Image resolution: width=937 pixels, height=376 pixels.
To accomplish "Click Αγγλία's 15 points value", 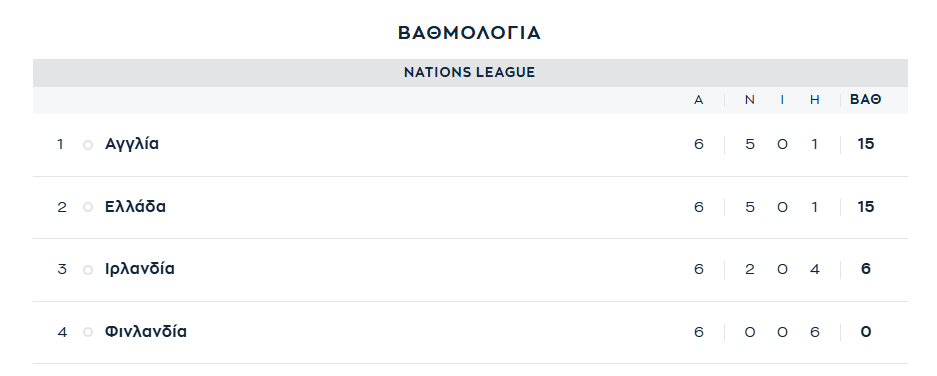I will pos(865,144).
